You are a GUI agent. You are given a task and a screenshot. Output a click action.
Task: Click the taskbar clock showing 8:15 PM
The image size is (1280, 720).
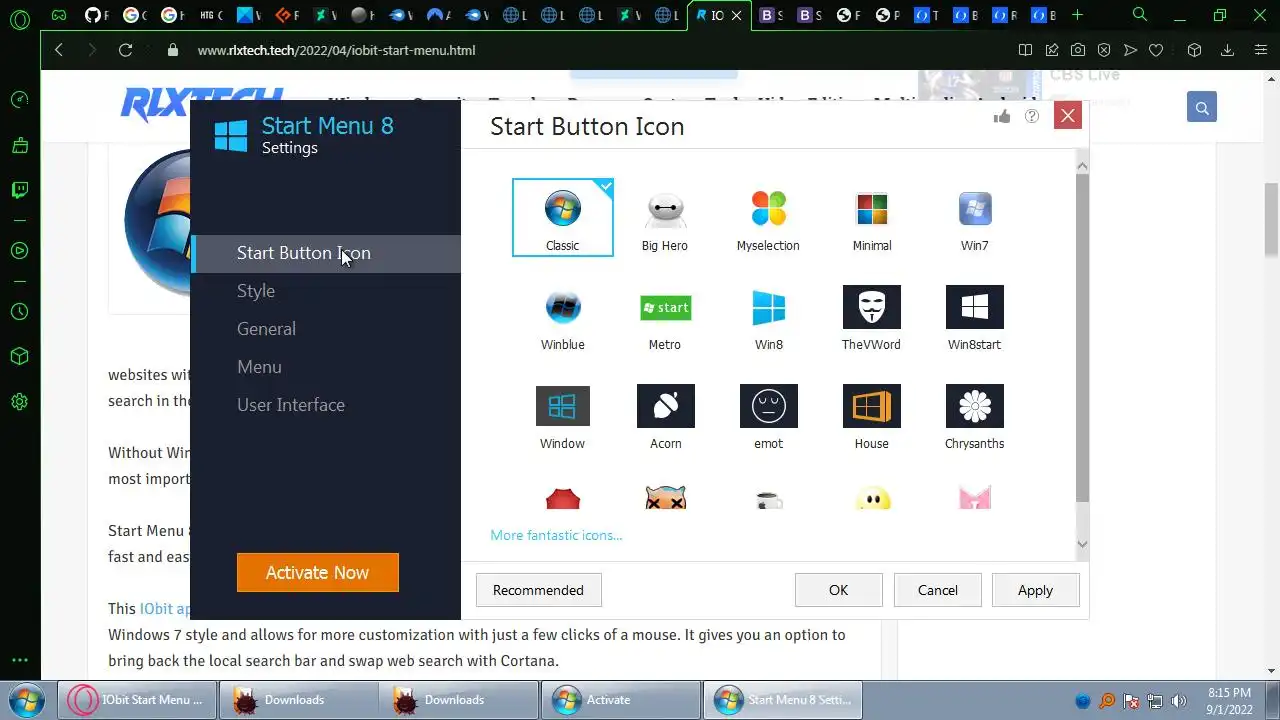pyautogui.click(x=1229, y=701)
